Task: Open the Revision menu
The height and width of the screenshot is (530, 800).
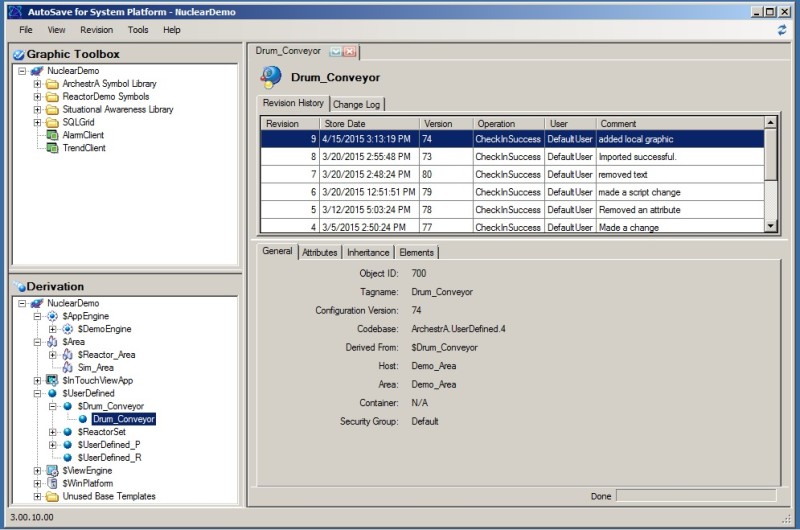Action: (x=96, y=30)
